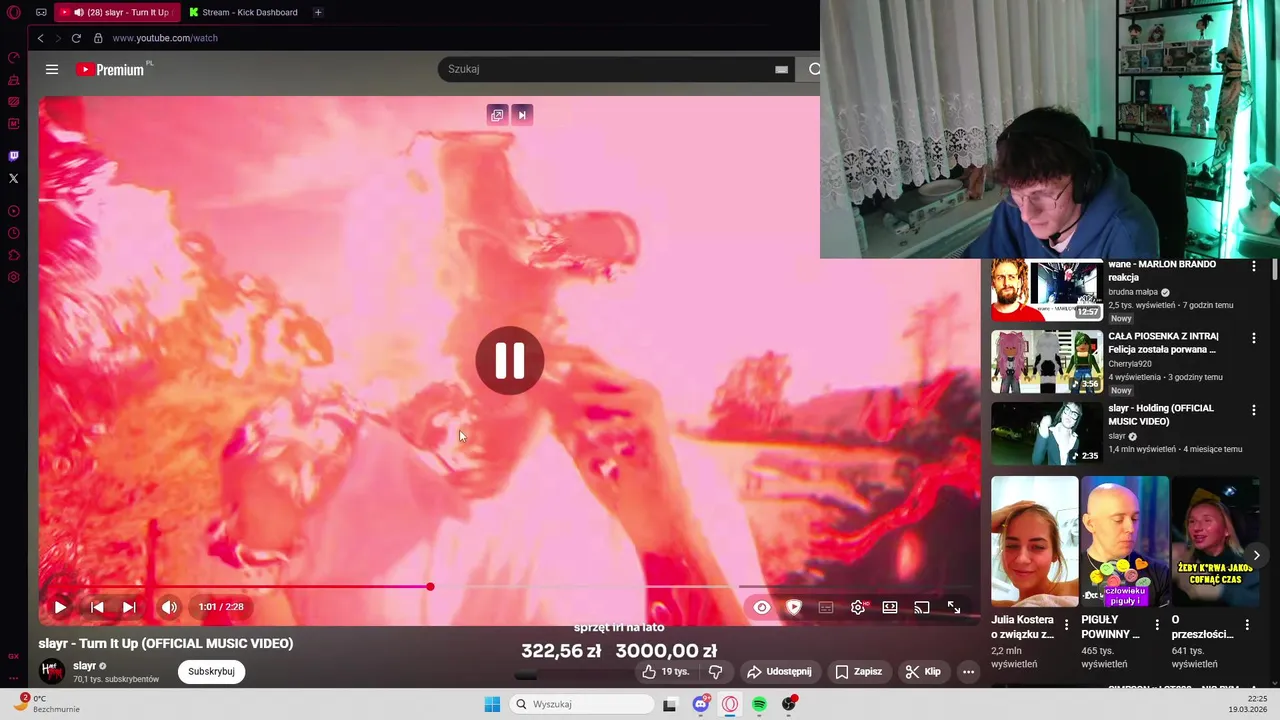
Task: Mute the video volume speaker
Action: 169,607
